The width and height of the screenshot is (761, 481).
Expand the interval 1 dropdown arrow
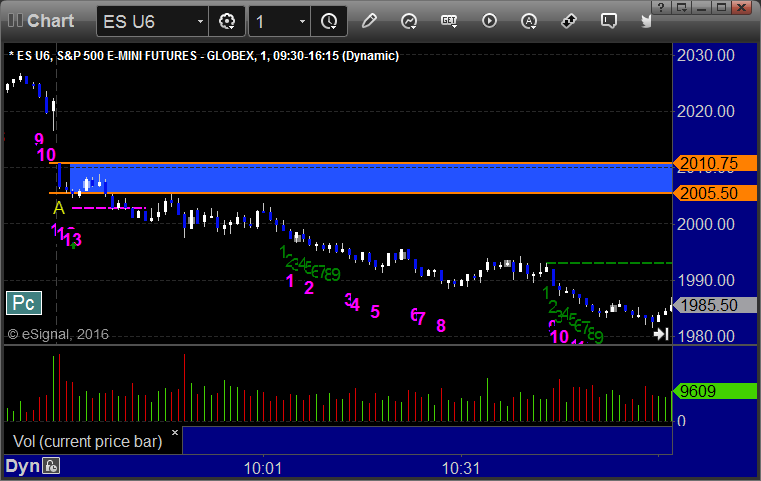(302, 21)
